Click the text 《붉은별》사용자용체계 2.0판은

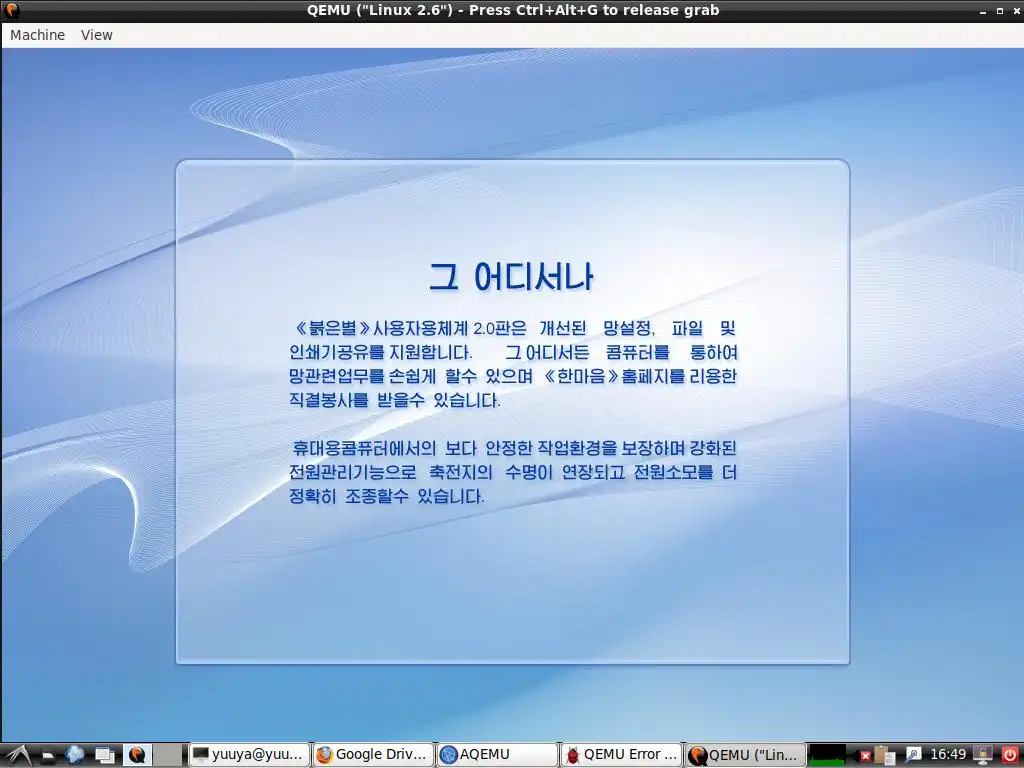point(409,328)
